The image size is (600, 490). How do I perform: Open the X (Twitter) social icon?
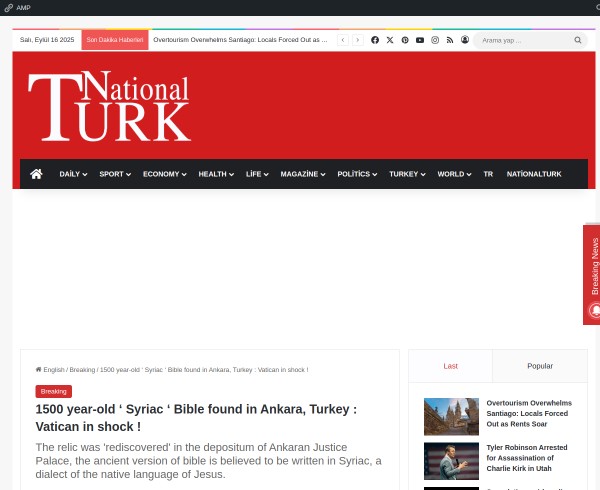tap(390, 40)
